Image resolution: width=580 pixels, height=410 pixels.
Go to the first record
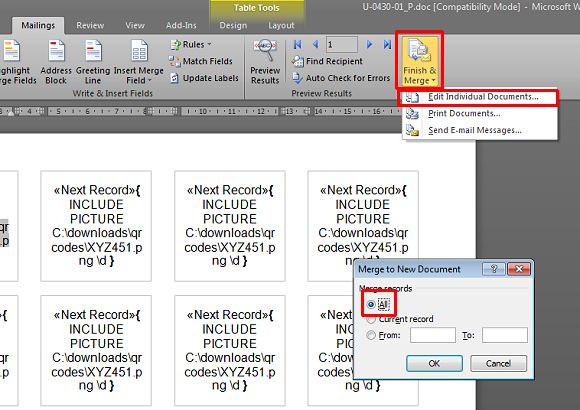[297, 45]
